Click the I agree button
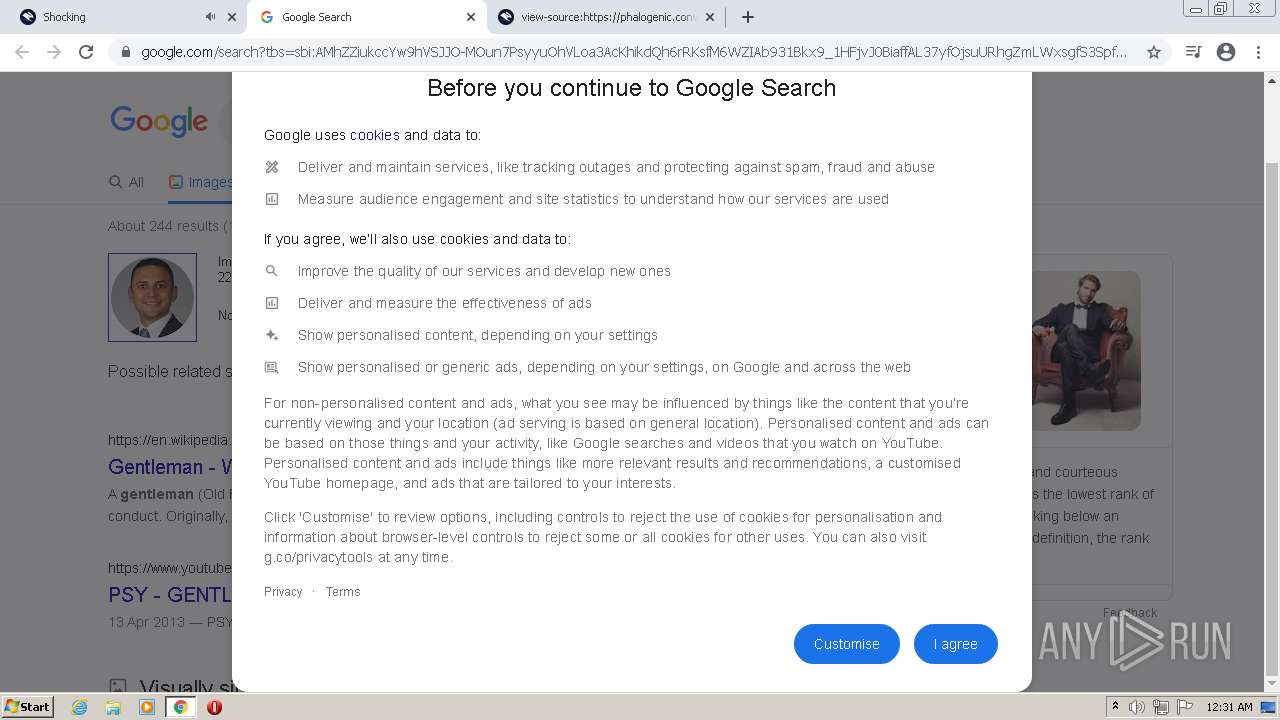1280x720 pixels. [x=955, y=644]
